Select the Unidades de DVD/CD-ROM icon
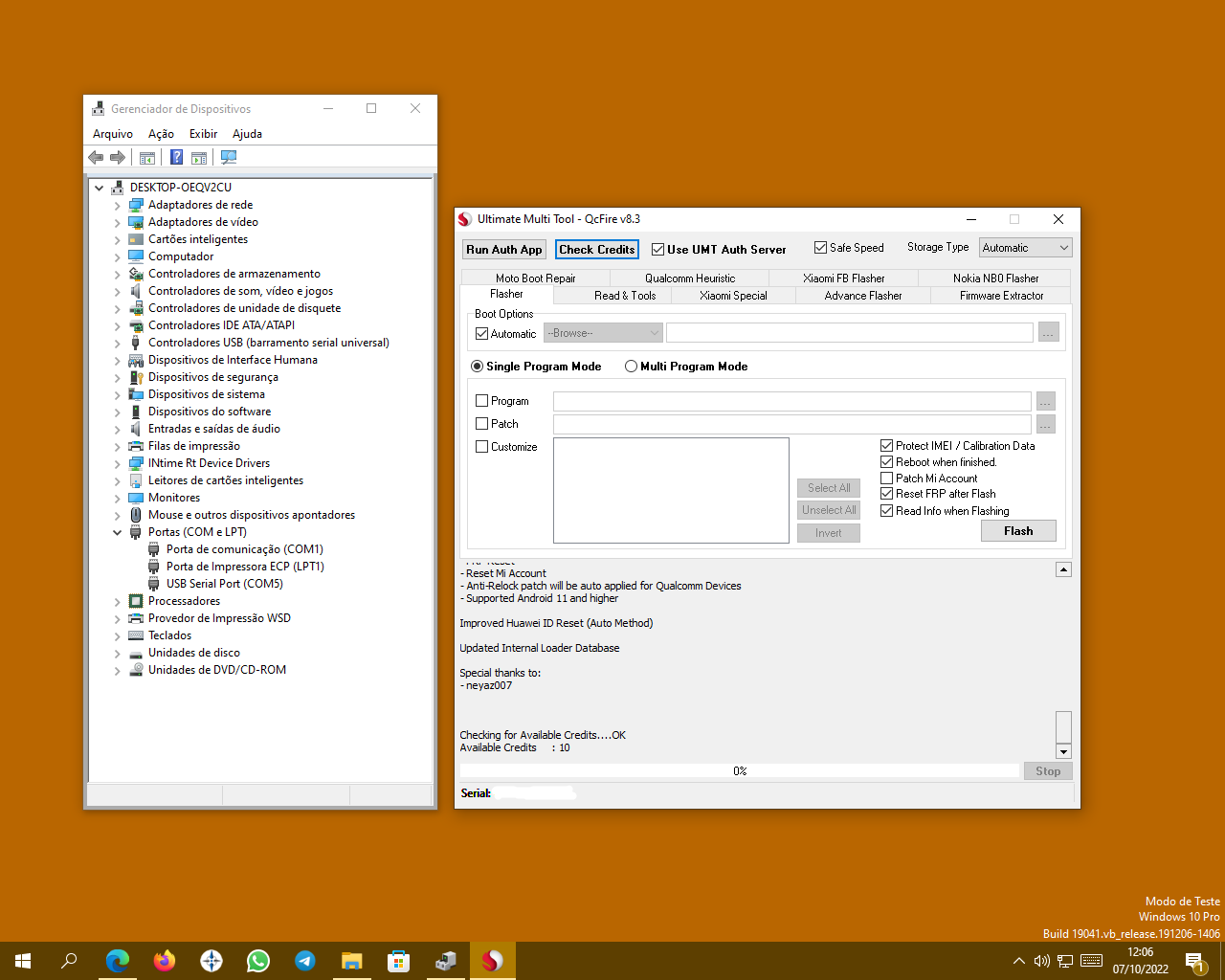 tap(136, 670)
